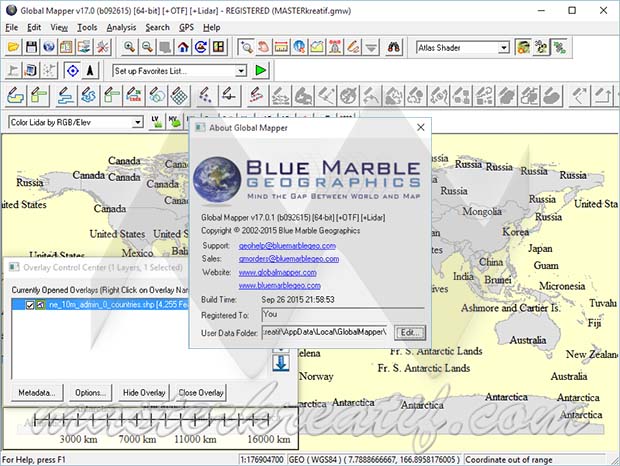Click the Save Workspace floppy disk icon

[x=31, y=47]
